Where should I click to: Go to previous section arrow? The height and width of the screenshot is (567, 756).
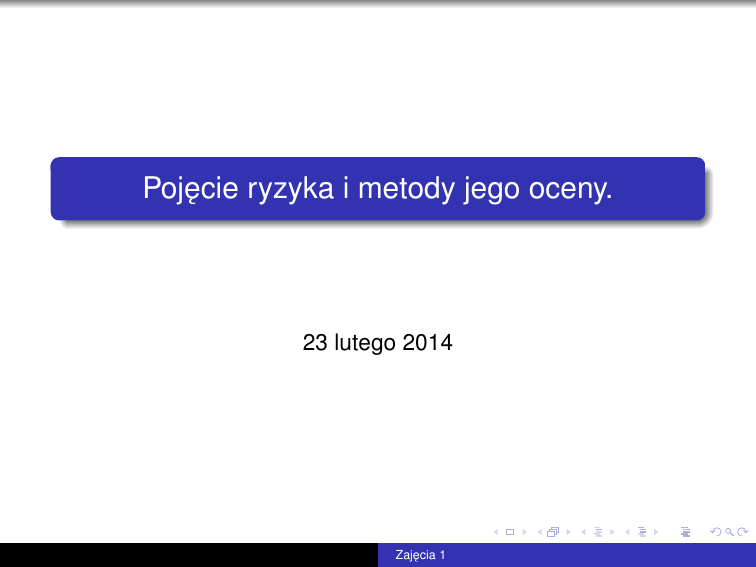(626, 533)
